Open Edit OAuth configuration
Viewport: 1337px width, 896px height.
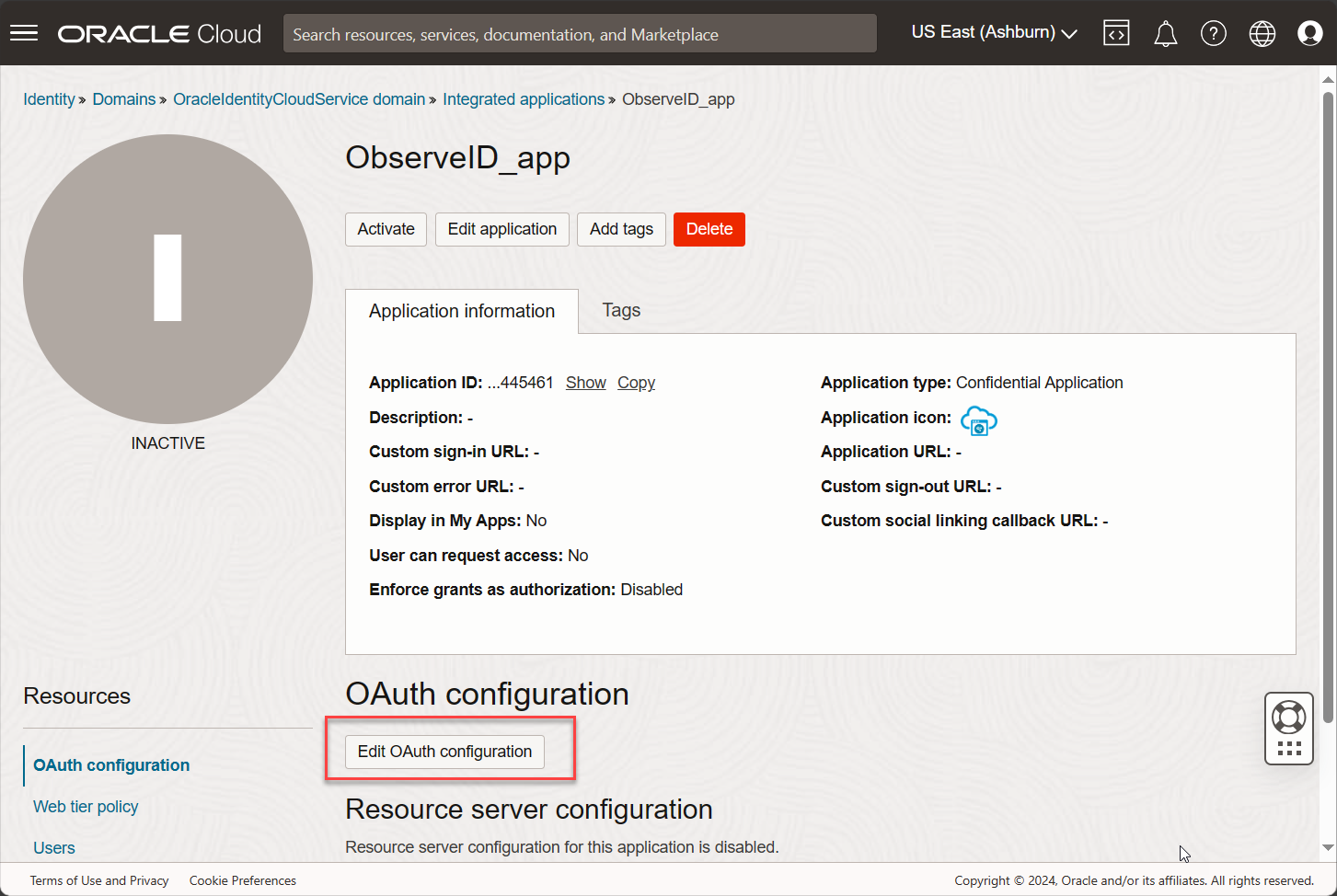click(x=444, y=752)
